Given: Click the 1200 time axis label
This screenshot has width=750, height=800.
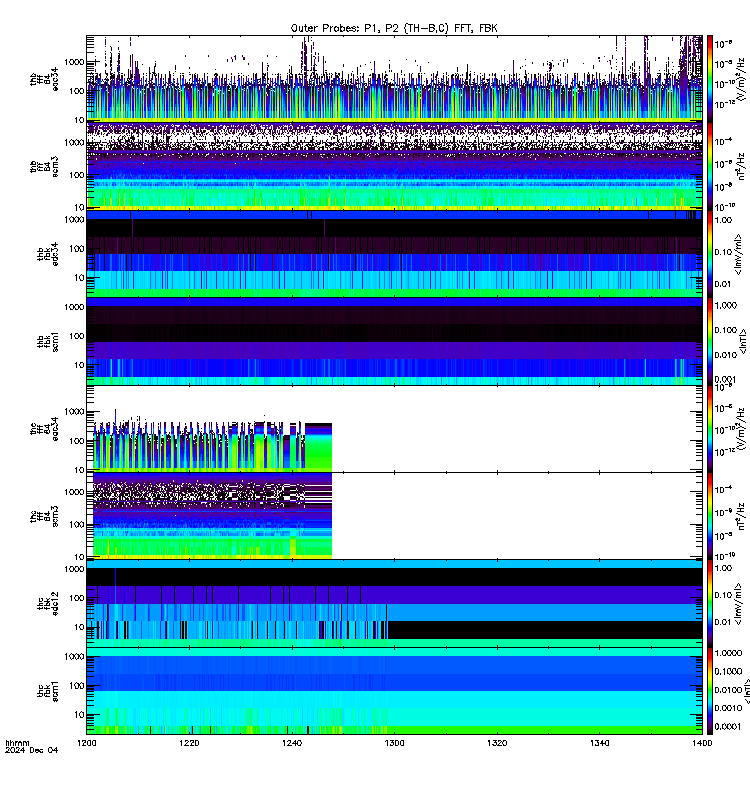Looking at the screenshot, I should pos(86,743).
